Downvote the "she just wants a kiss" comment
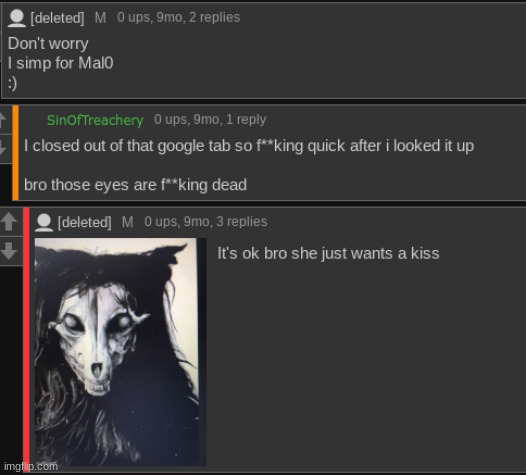 9,251
